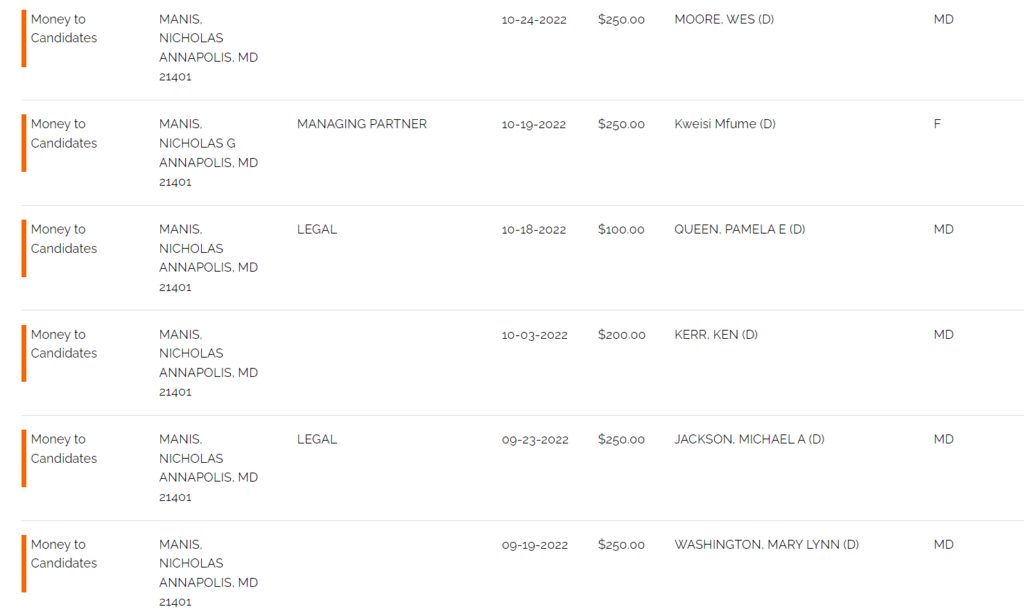Click the 09-23-2022 date entry

pos(535,440)
